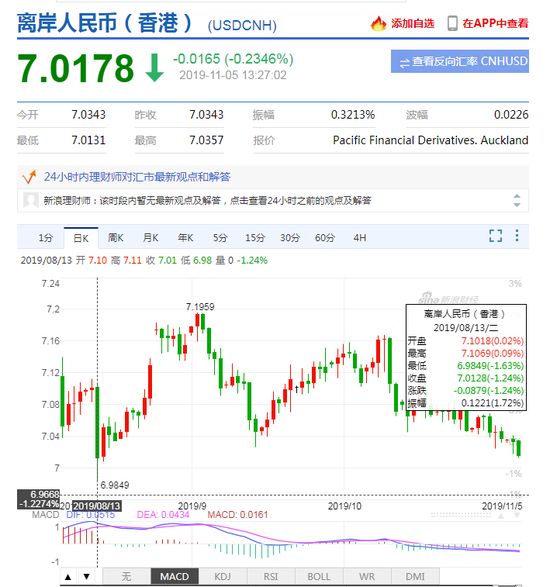Image resolution: width=550 pixels, height=587 pixels.
Task: Switch to 4H chart tab
Action: 359,238
